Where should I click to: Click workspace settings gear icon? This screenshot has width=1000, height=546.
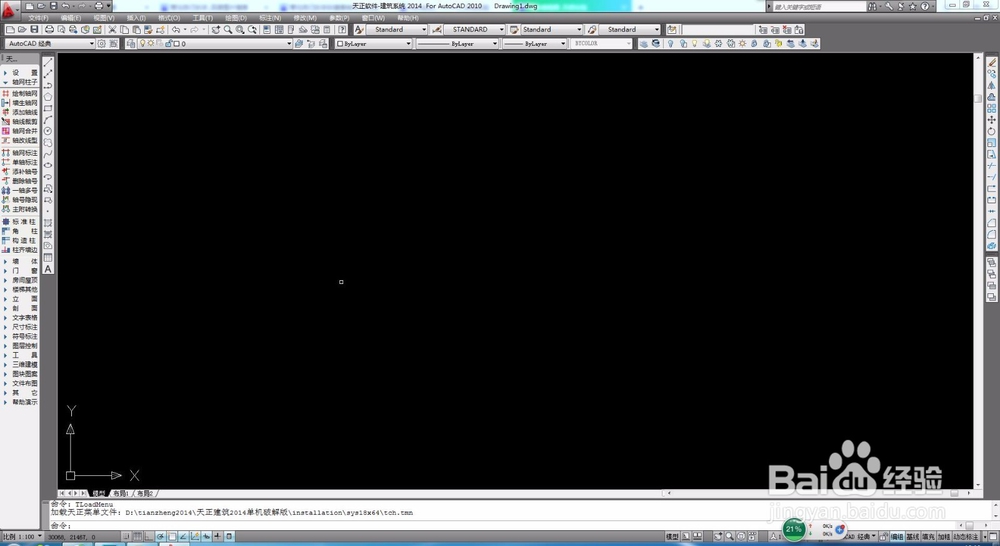coord(101,44)
